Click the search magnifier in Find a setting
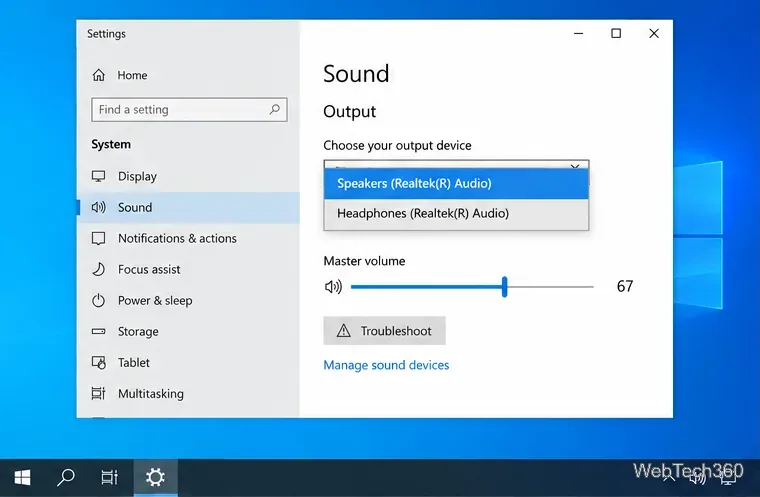This screenshot has width=760, height=497. pos(275,109)
